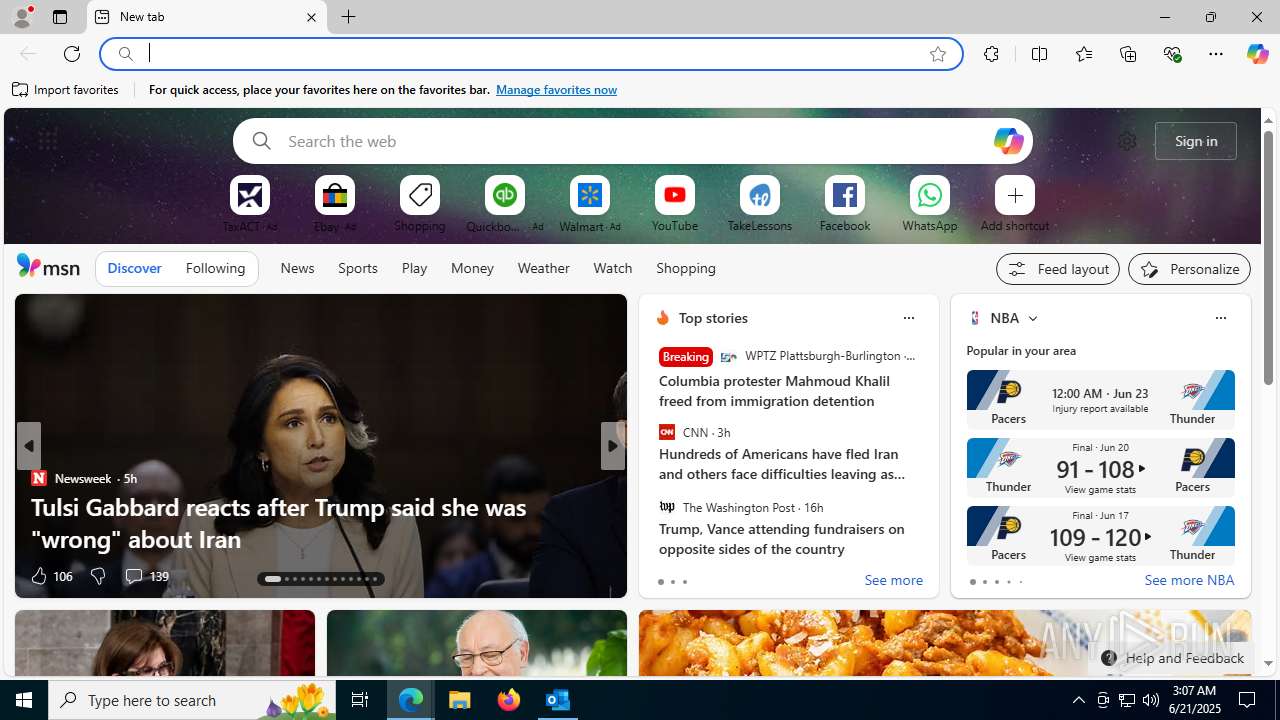Open Help and Feedback button
Image resolution: width=1280 pixels, height=720 pixels.
tap(1172, 658)
